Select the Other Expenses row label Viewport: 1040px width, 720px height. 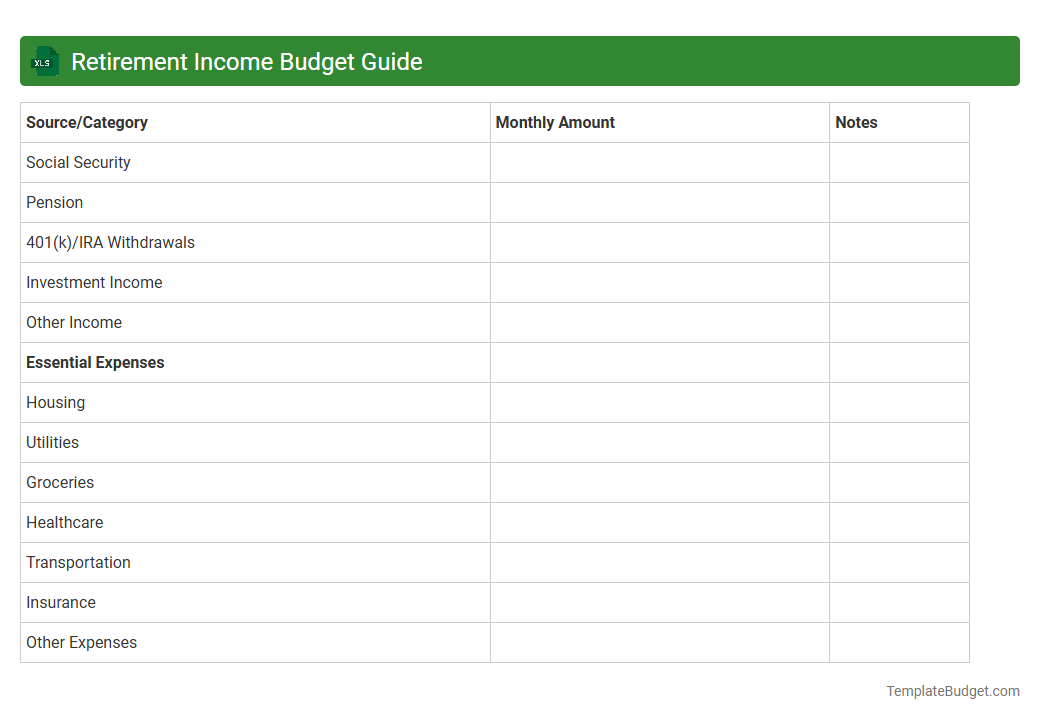[81, 642]
